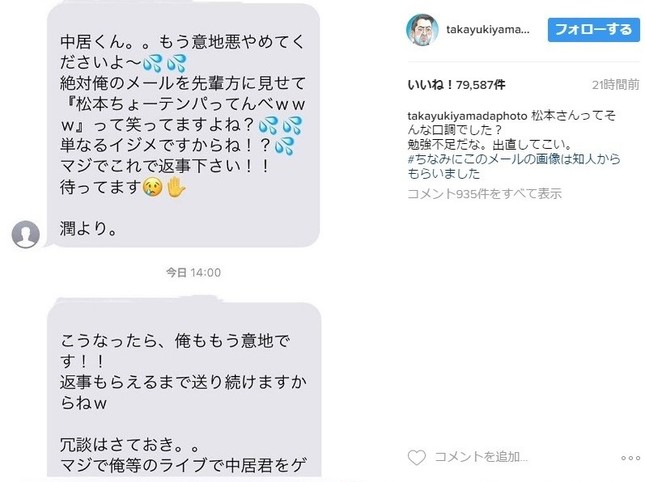This screenshot has width=645, height=482.
Task: Click the raised hand emoji
Action: tap(176, 187)
